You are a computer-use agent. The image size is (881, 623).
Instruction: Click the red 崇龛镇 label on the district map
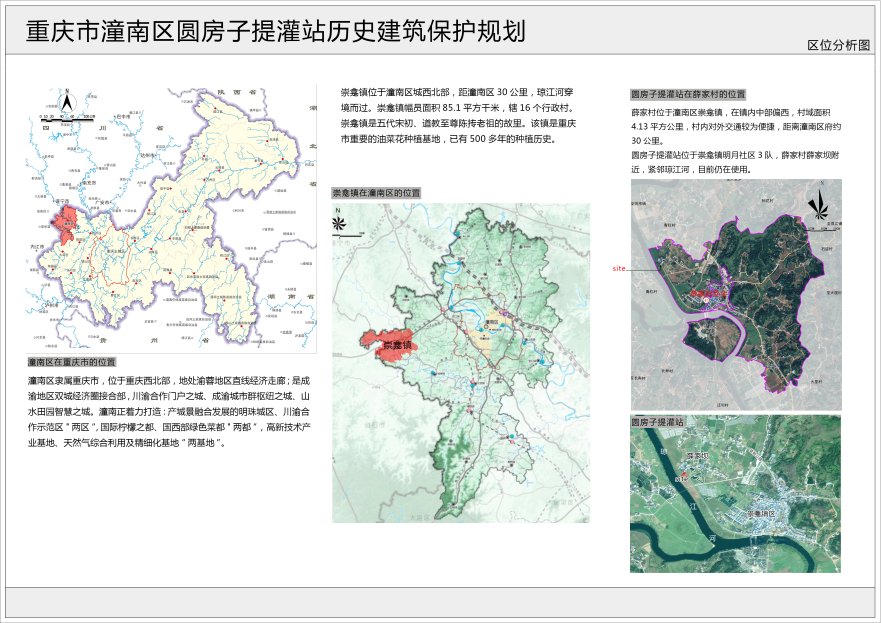[x=398, y=344]
